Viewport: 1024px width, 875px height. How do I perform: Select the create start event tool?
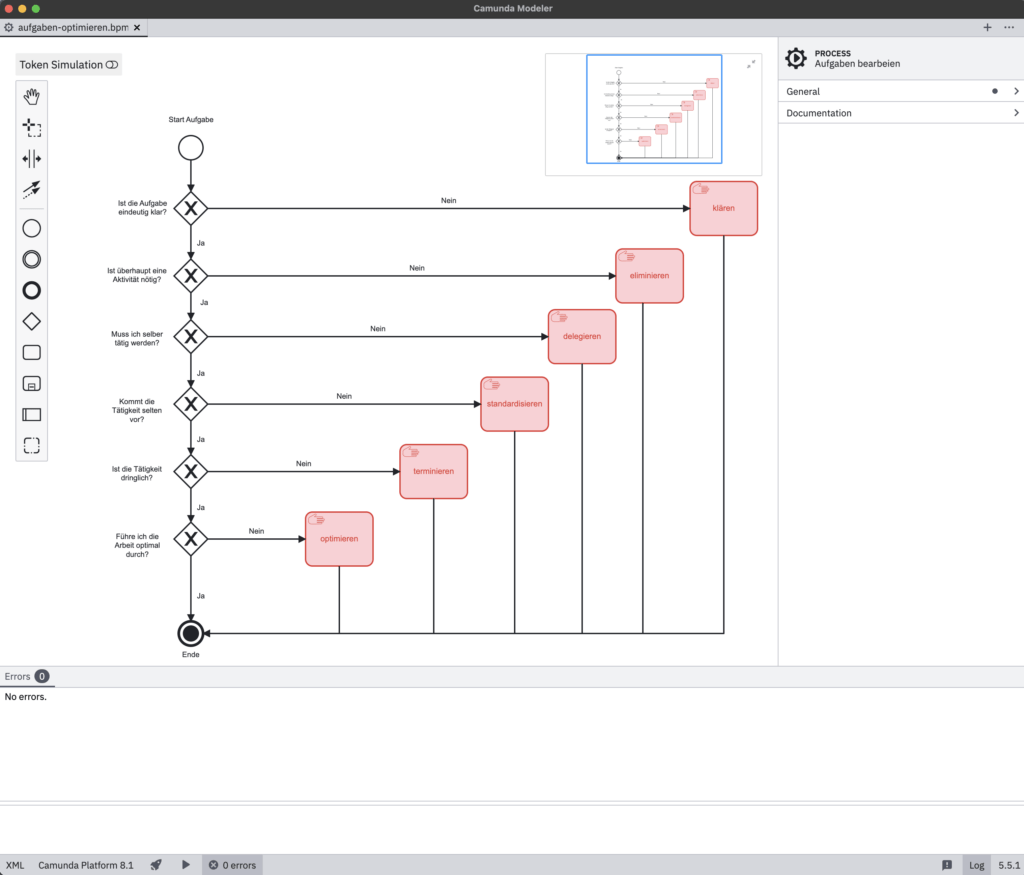pos(31,228)
